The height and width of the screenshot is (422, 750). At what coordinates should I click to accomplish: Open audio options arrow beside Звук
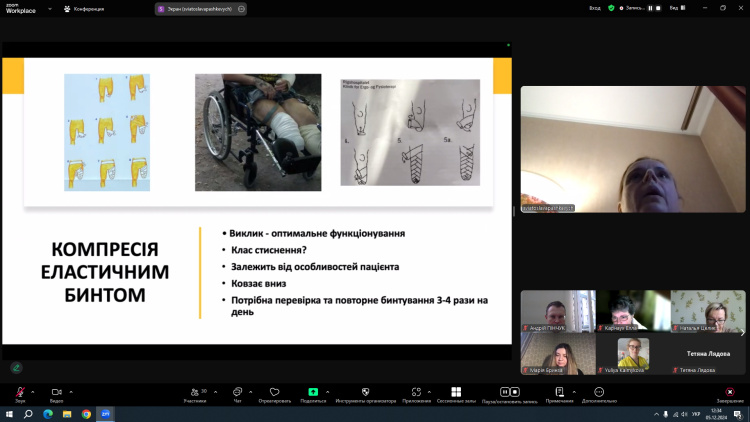[x=33, y=392]
